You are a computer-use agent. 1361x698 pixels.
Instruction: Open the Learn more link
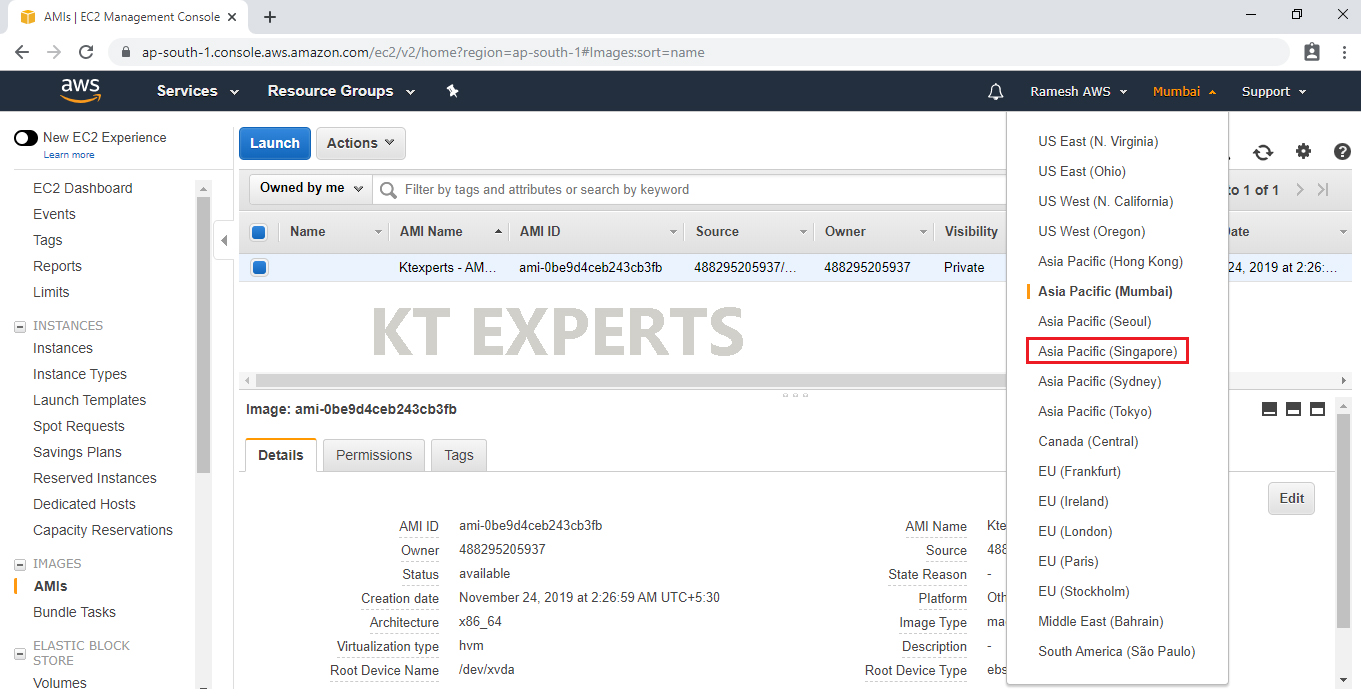click(69, 155)
